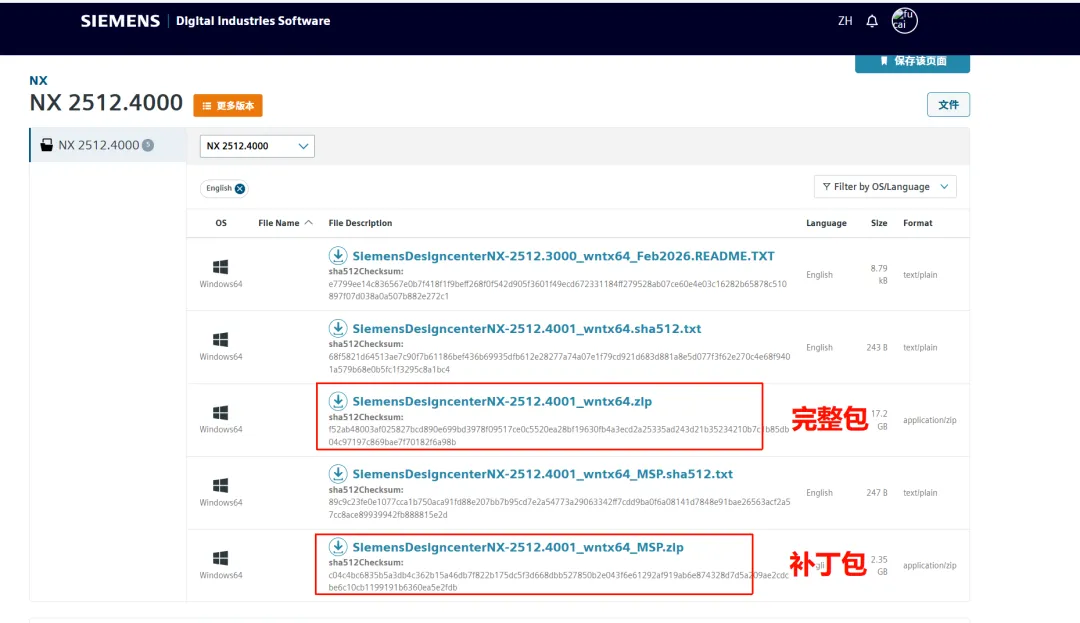Download icon for 4001_wntx64.sha512.txt
This screenshot has height=623, width=1080.
click(338, 328)
